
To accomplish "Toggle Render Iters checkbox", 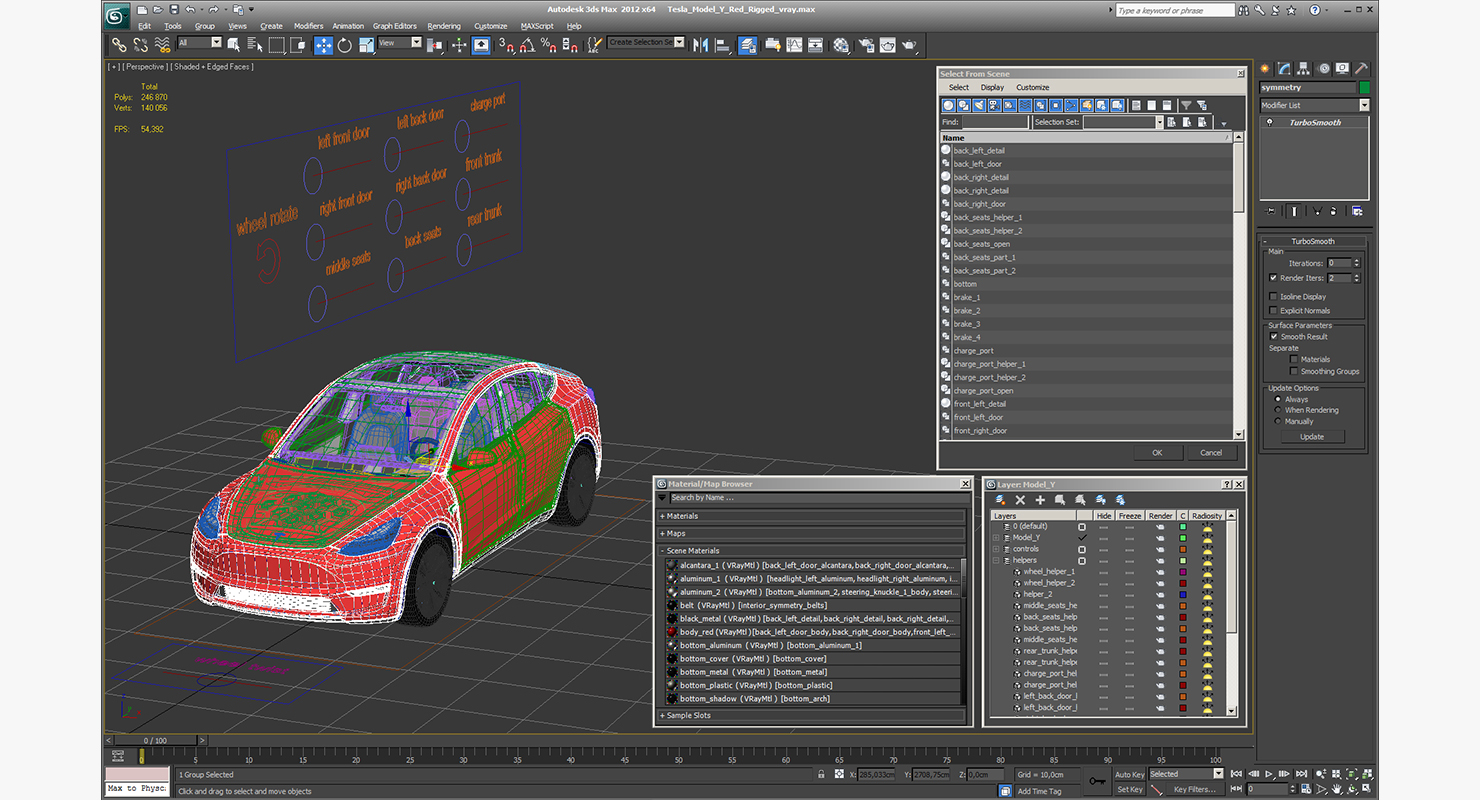I will tap(1273, 278).
